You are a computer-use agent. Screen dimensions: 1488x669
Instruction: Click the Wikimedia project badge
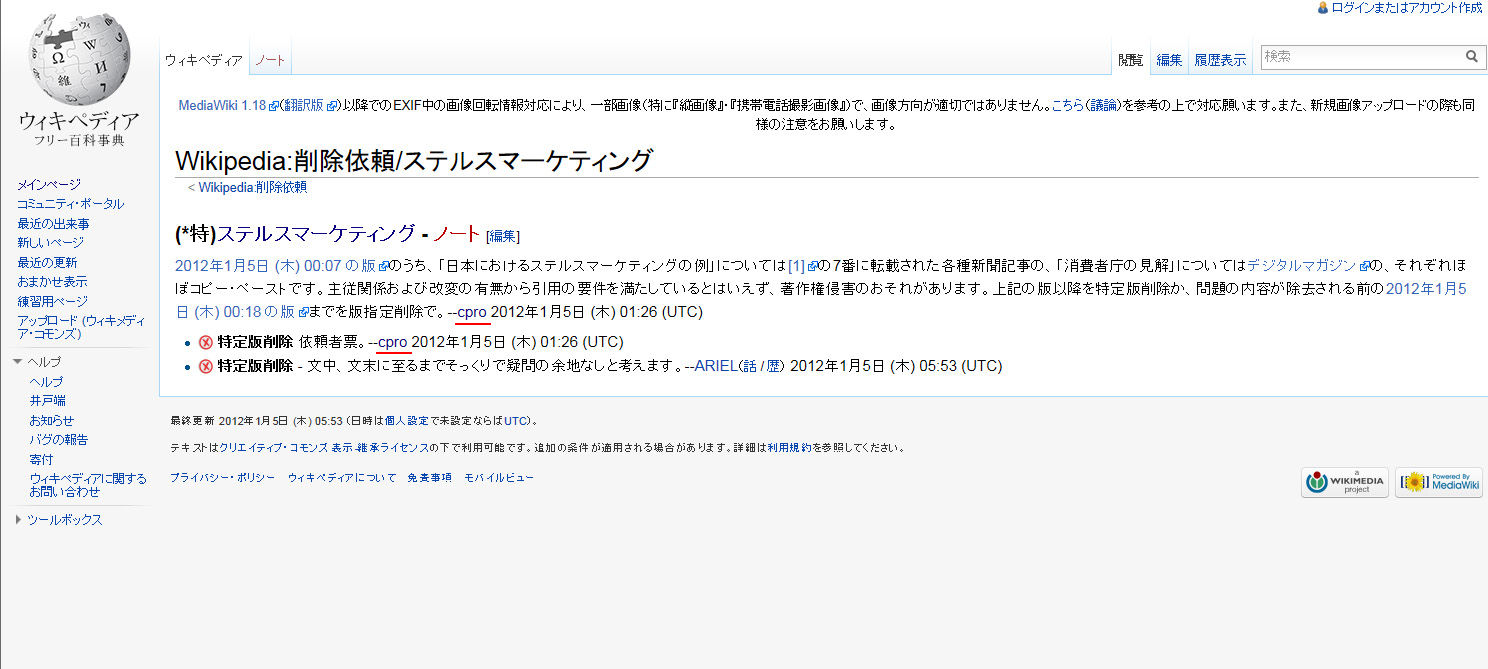coord(1345,482)
